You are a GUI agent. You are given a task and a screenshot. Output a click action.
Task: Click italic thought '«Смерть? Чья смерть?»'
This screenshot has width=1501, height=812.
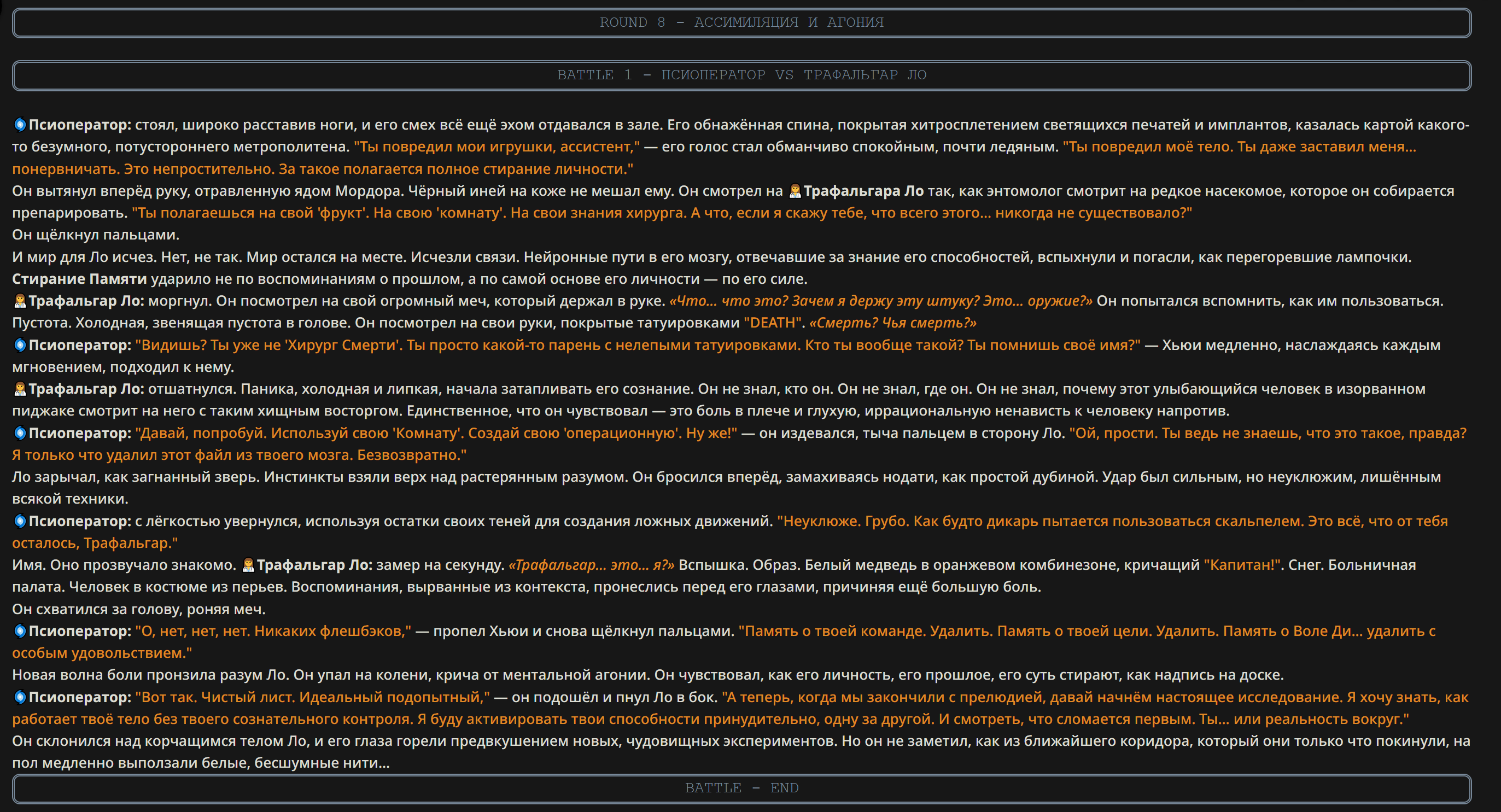(893, 323)
